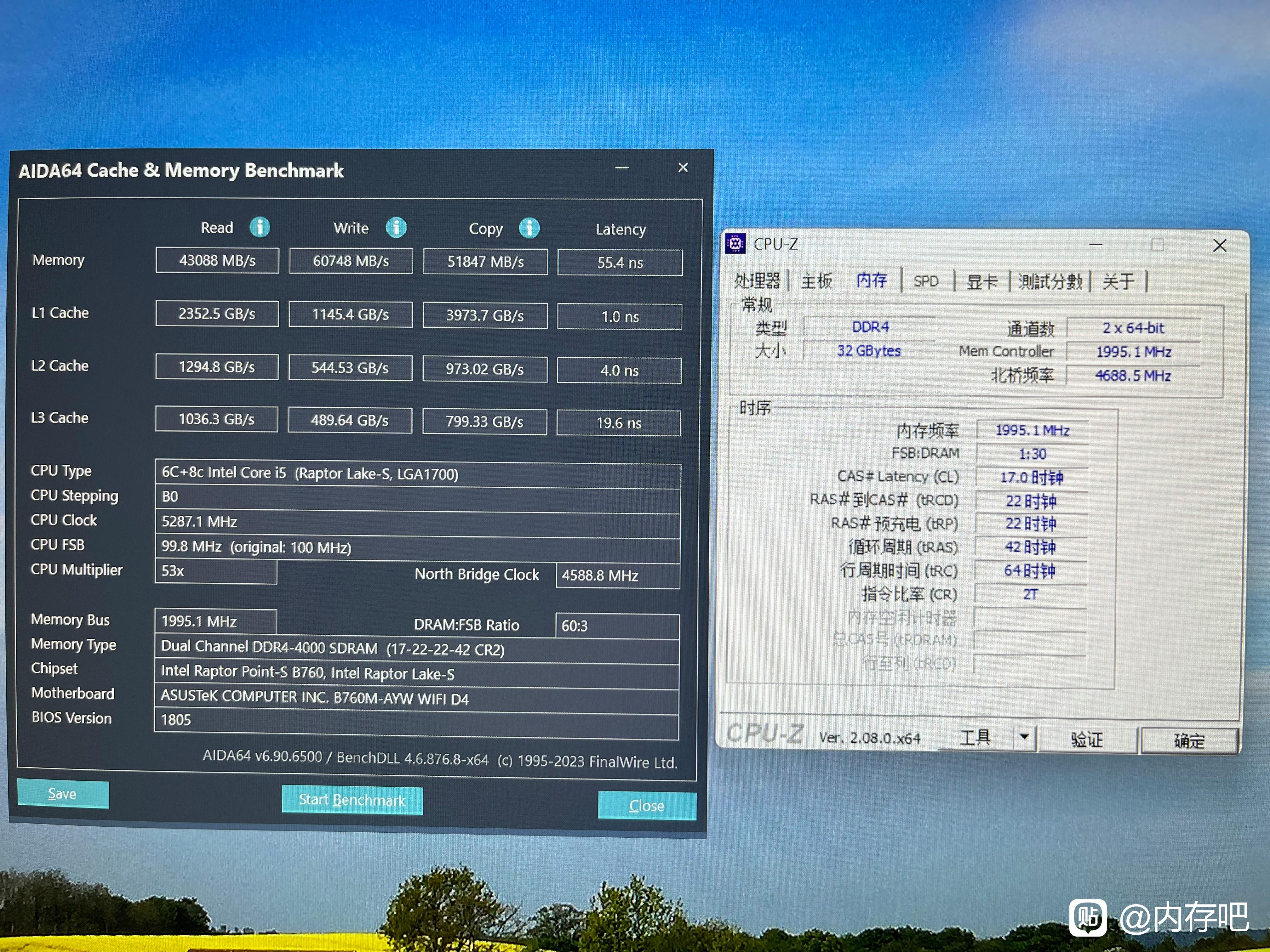The width and height of the screenshot is (1270, 952).
Task: Open the SPD tab in CPU-Z
Action: (x=926, y=281)
